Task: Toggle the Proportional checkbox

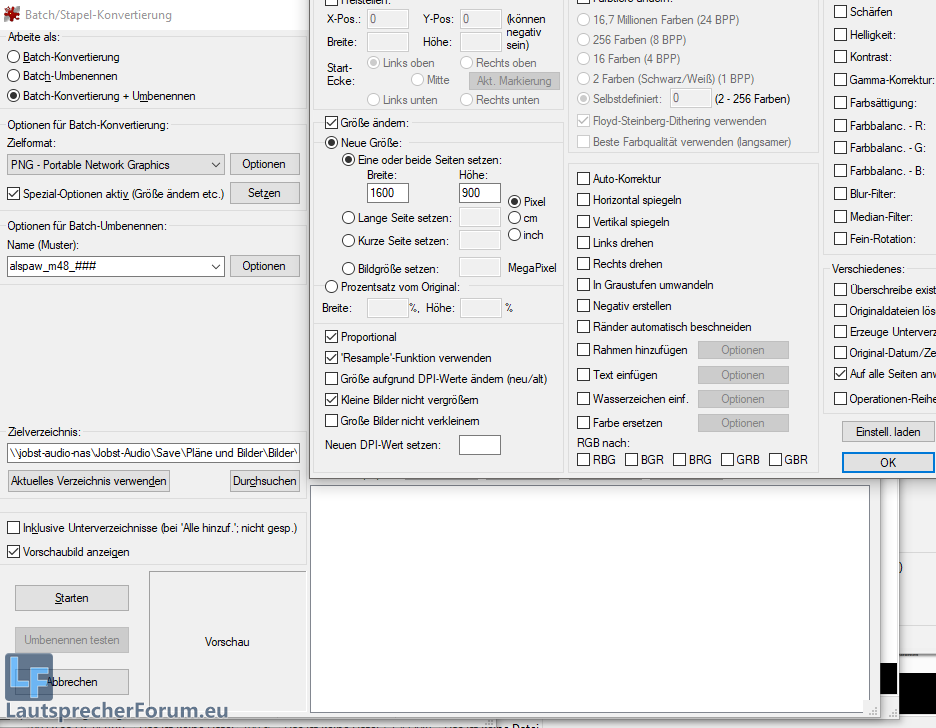Action: [x=332, y=337]
